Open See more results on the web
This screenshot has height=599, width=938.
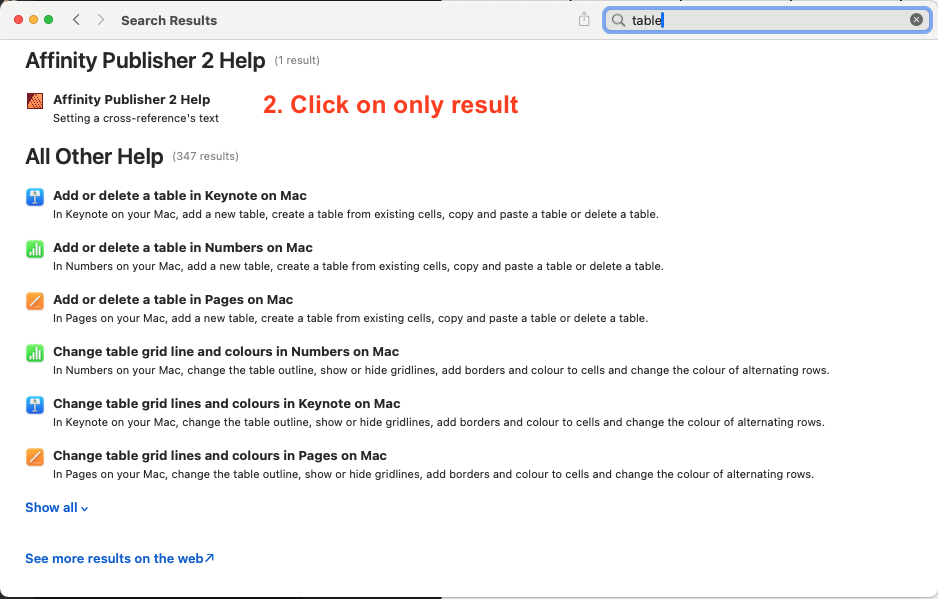119,559
